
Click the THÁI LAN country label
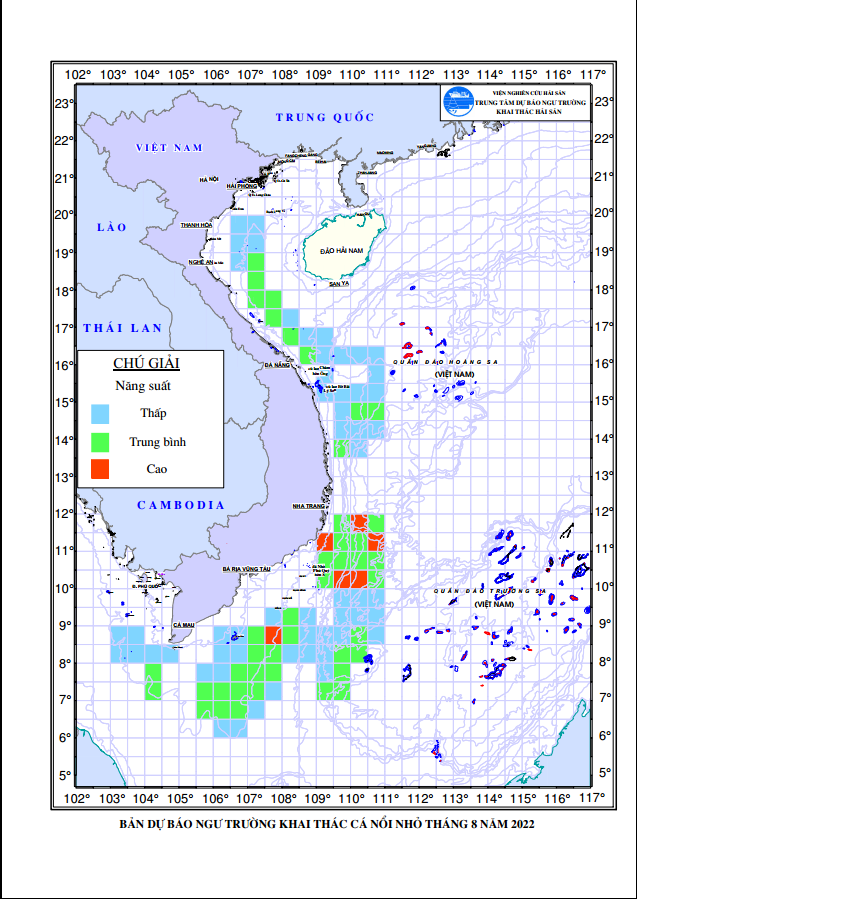[123, 328]
